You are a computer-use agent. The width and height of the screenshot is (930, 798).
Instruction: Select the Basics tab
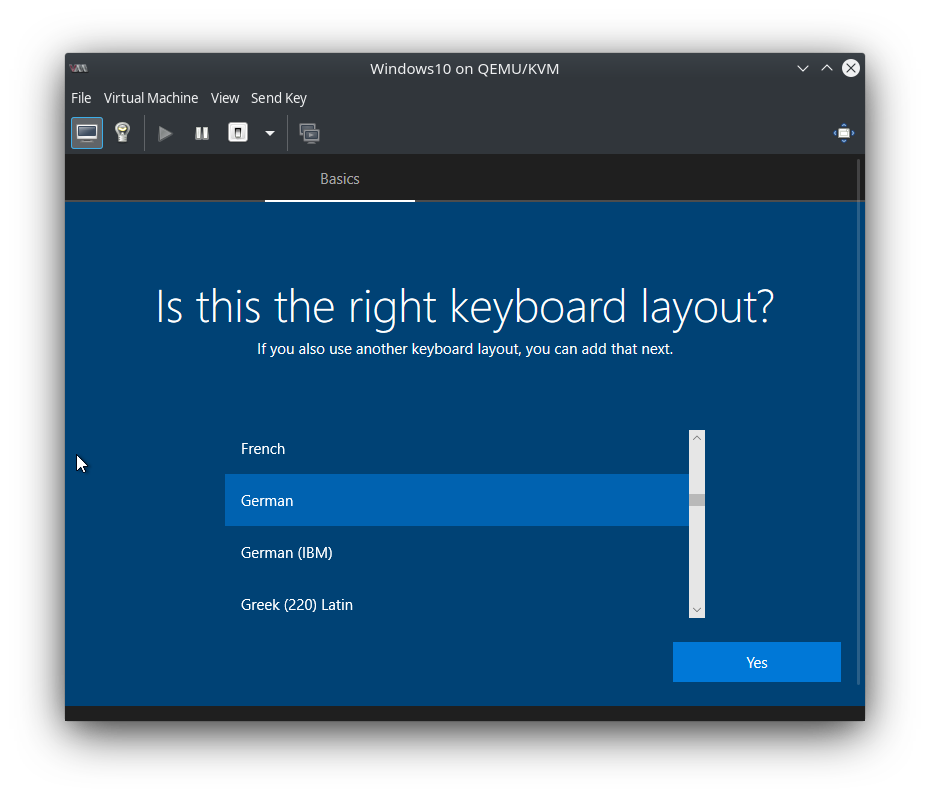(x=340, y=179)
